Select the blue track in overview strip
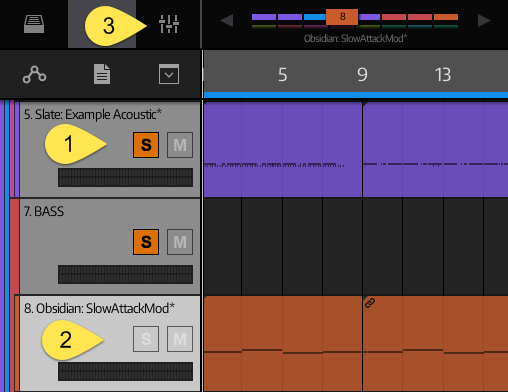The image size is (508, 392). pos(315,17)
